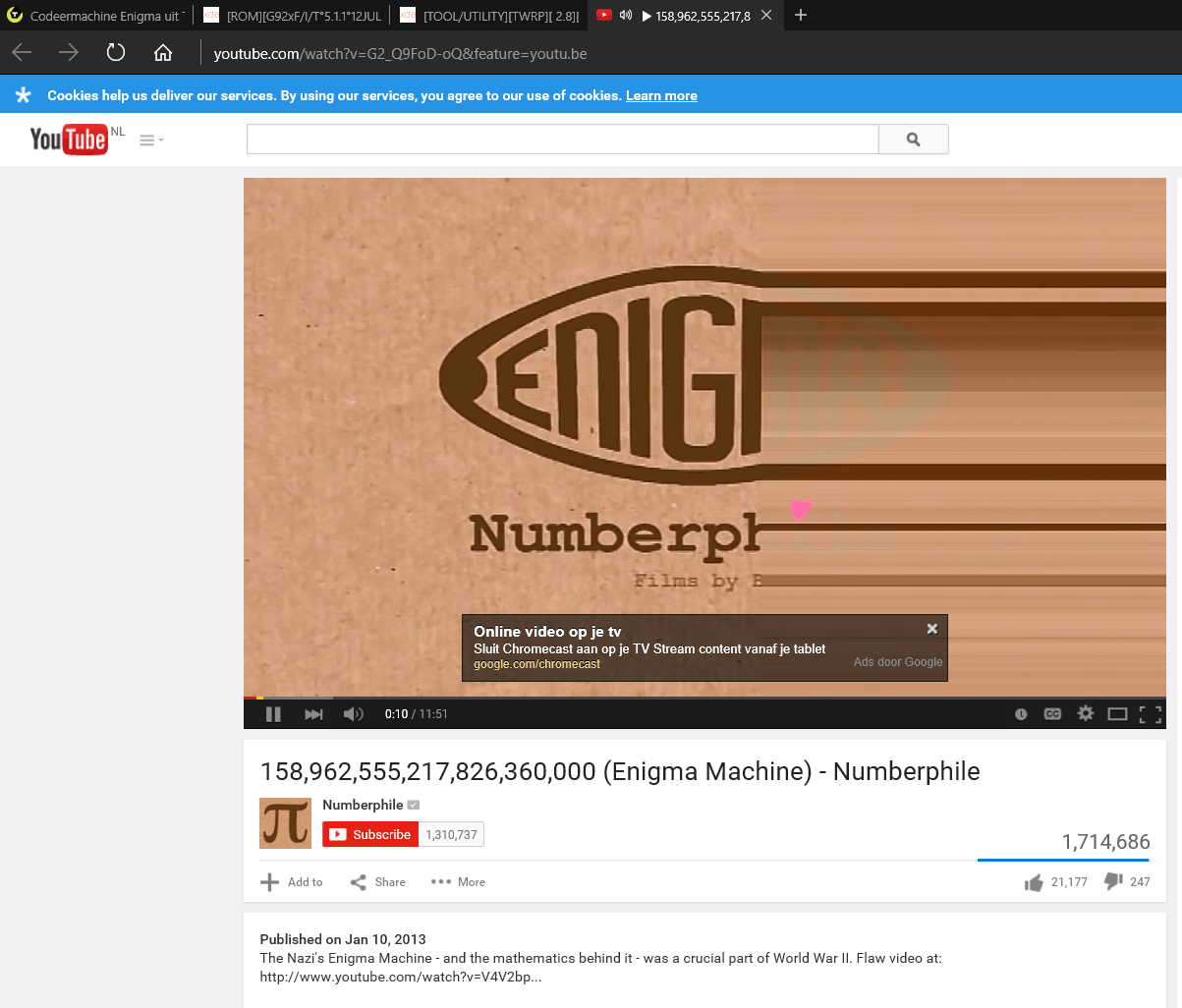Click the search magnifier button
Image resolution: width=1182 pixels, height=1008 pixels.
(x=913, y=140)
